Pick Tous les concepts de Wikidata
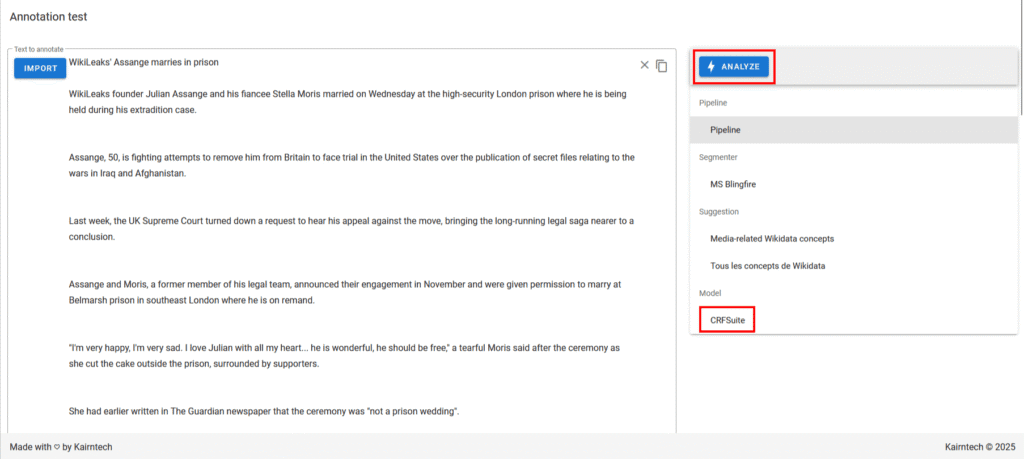 pos(767,265)
